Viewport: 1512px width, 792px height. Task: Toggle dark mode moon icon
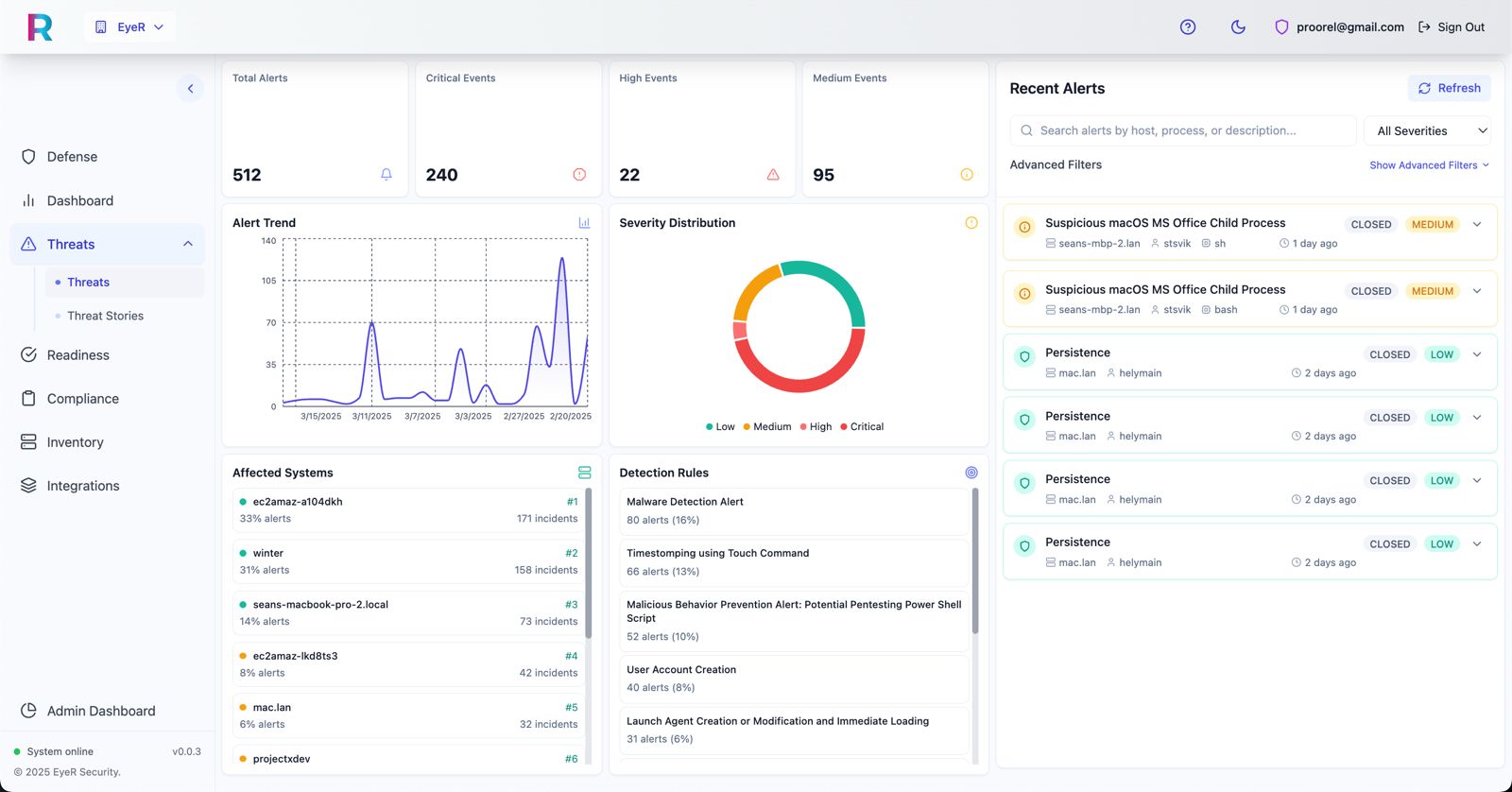click(1238, 27)
